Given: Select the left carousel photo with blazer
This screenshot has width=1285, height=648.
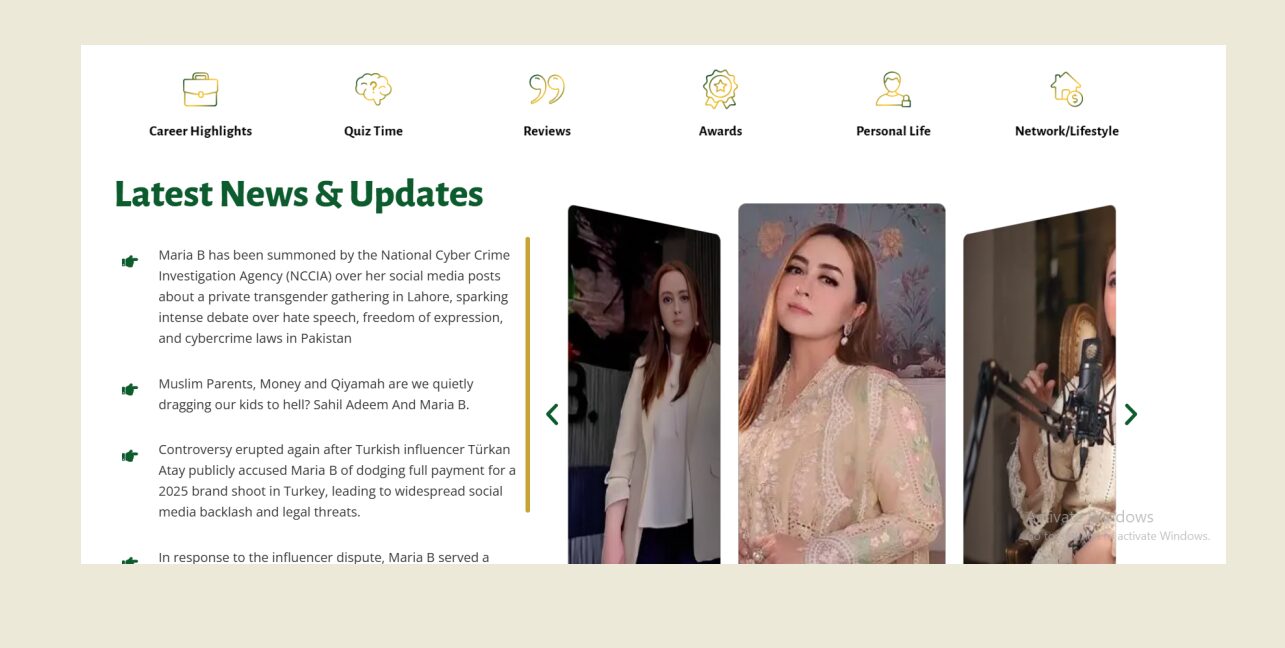Looking at the screenshot, I should click(644, 385).
